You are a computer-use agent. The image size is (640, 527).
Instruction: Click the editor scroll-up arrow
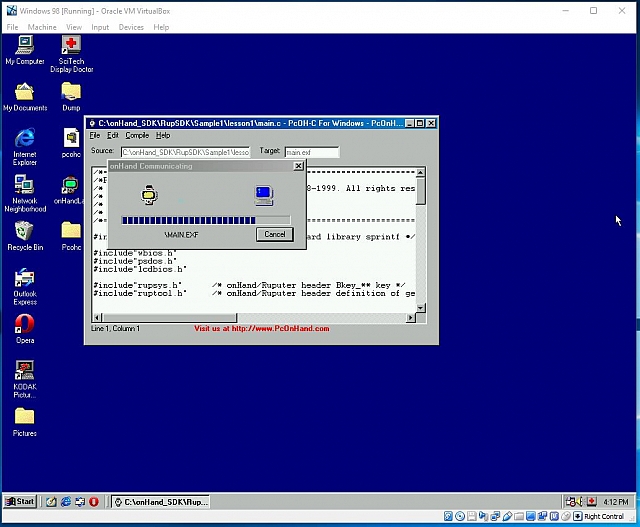(420, 172)
